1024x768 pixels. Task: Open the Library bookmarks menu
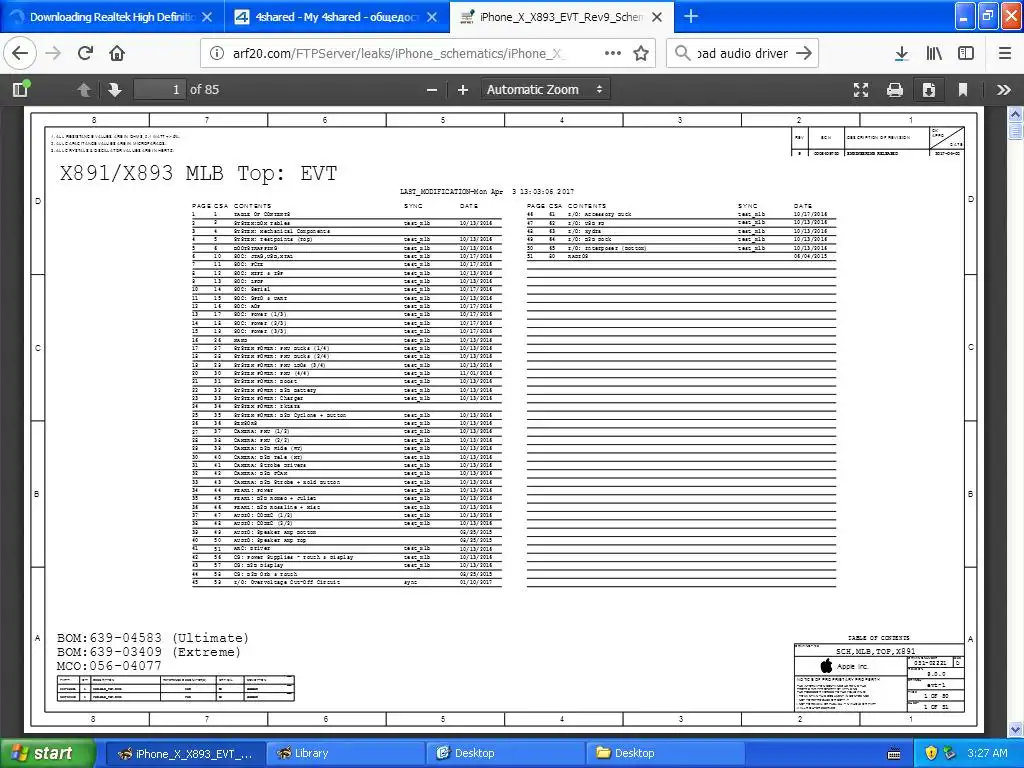(x=934, y=53)
